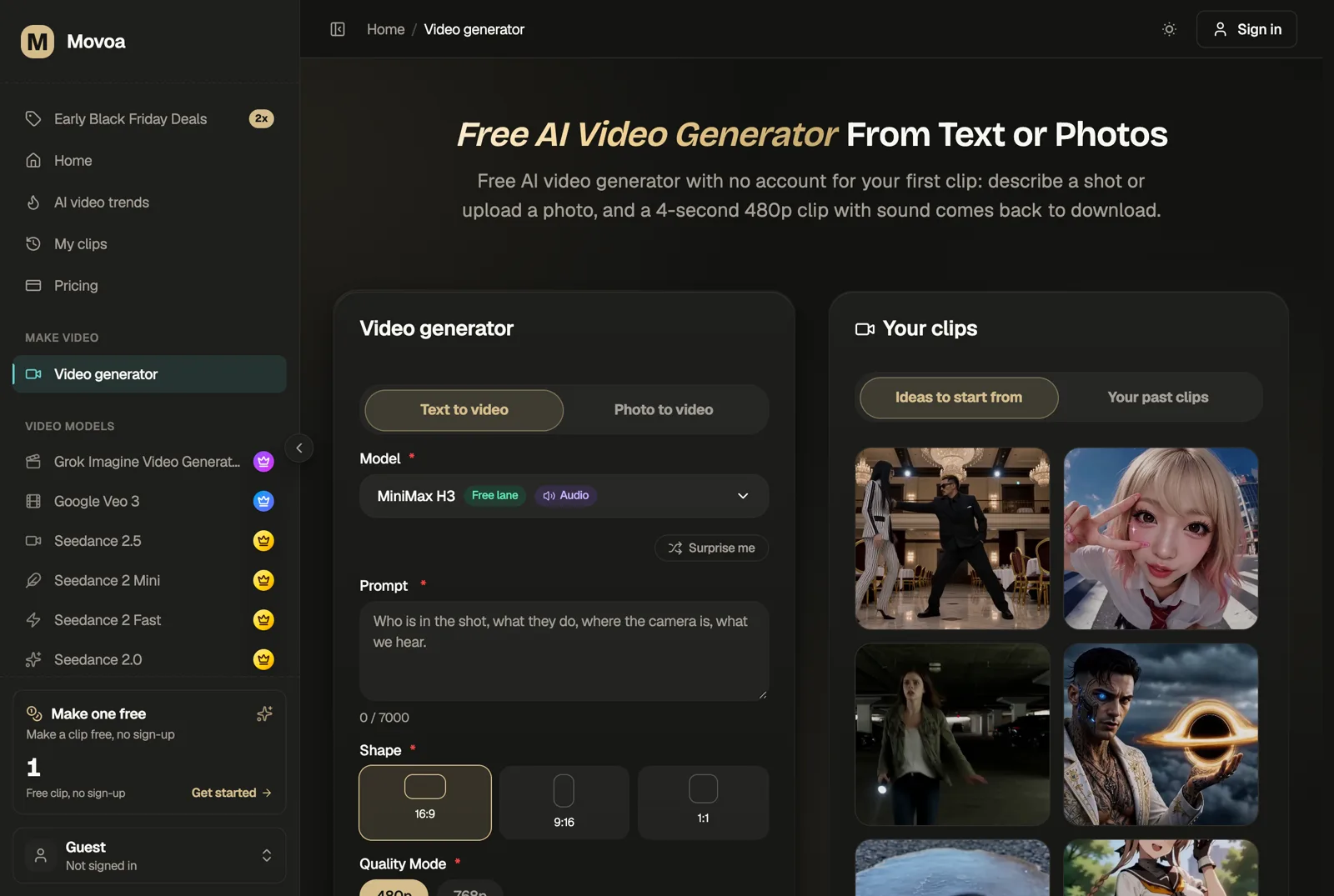
Task: Click the 2x badge on Black Friday Deals
Action: coord(262,118)
